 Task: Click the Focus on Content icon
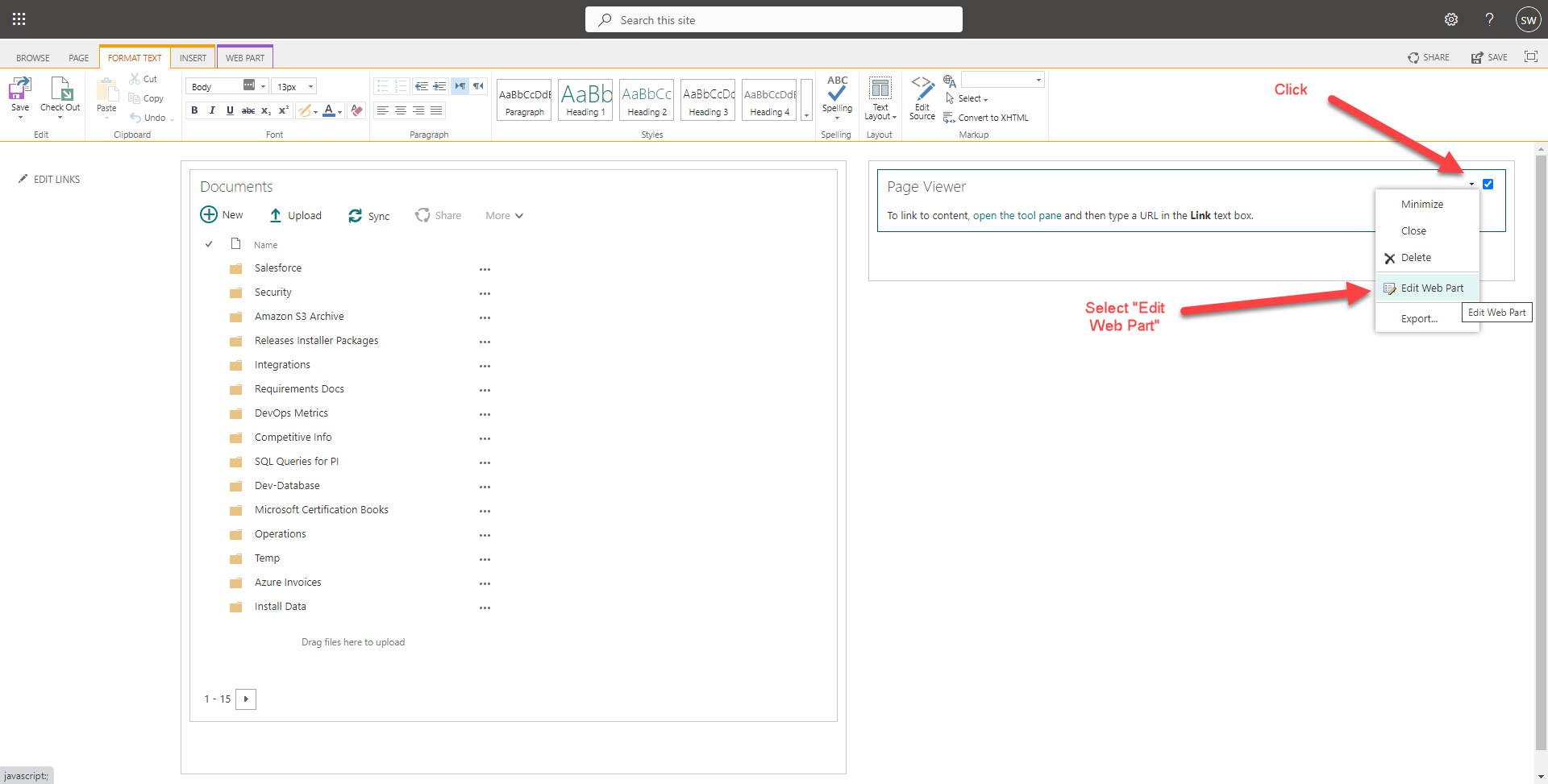pos(1530,56)
